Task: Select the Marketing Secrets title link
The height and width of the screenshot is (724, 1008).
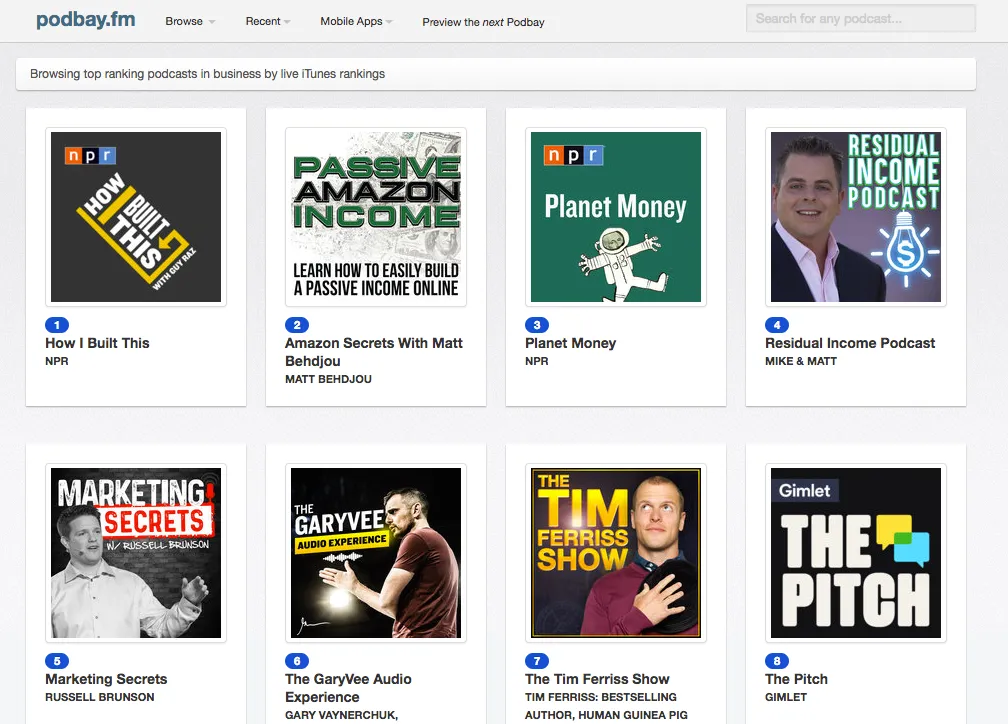Action: (x=106, y=679)
